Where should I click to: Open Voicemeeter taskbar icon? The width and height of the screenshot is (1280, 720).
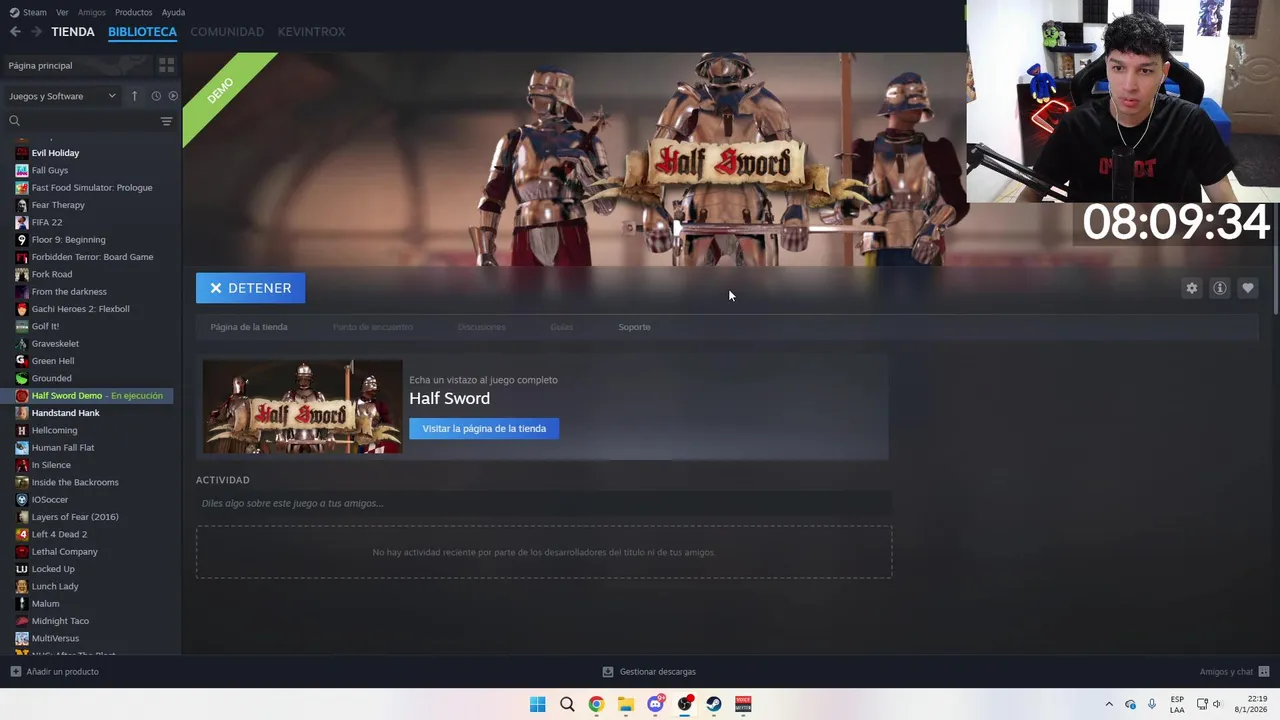pos(743,704)
